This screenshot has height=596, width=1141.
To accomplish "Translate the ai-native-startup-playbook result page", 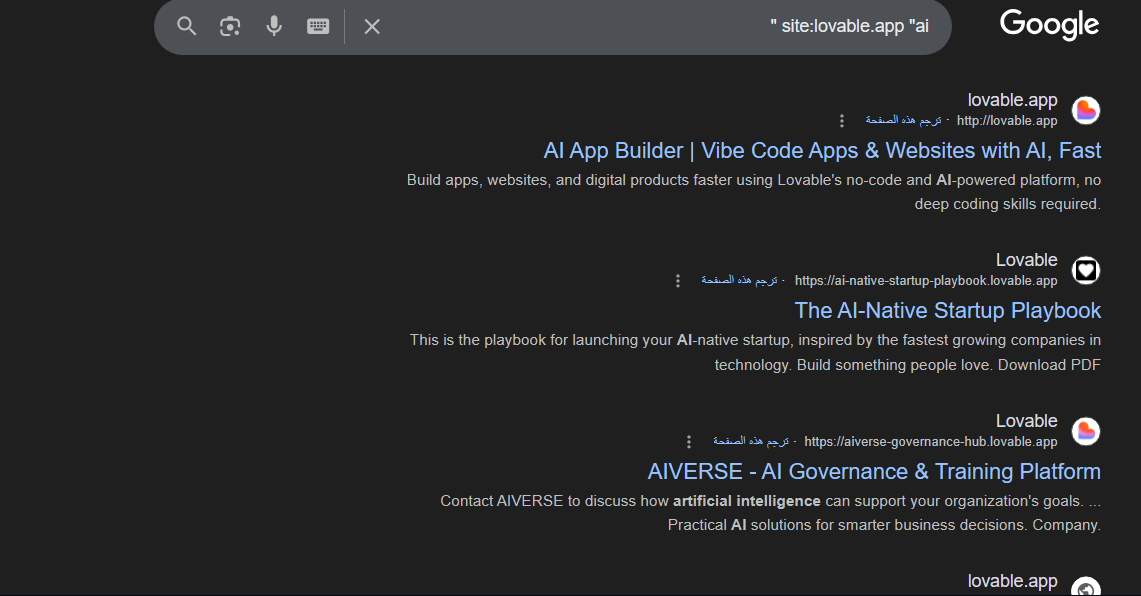I will [739, 280].
